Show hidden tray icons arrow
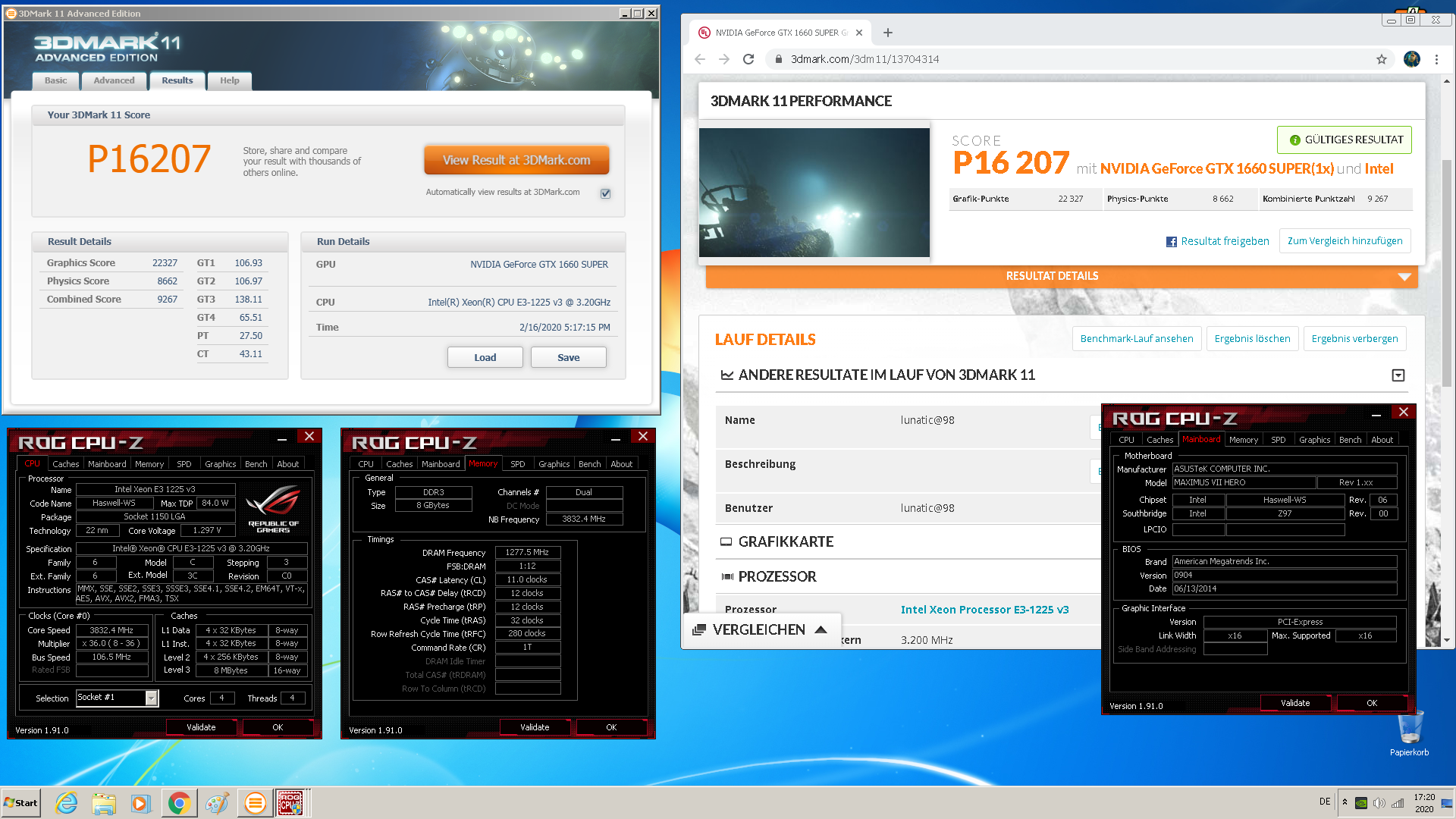Viewport: 1456px width, 819px height. click(1345, 802)
